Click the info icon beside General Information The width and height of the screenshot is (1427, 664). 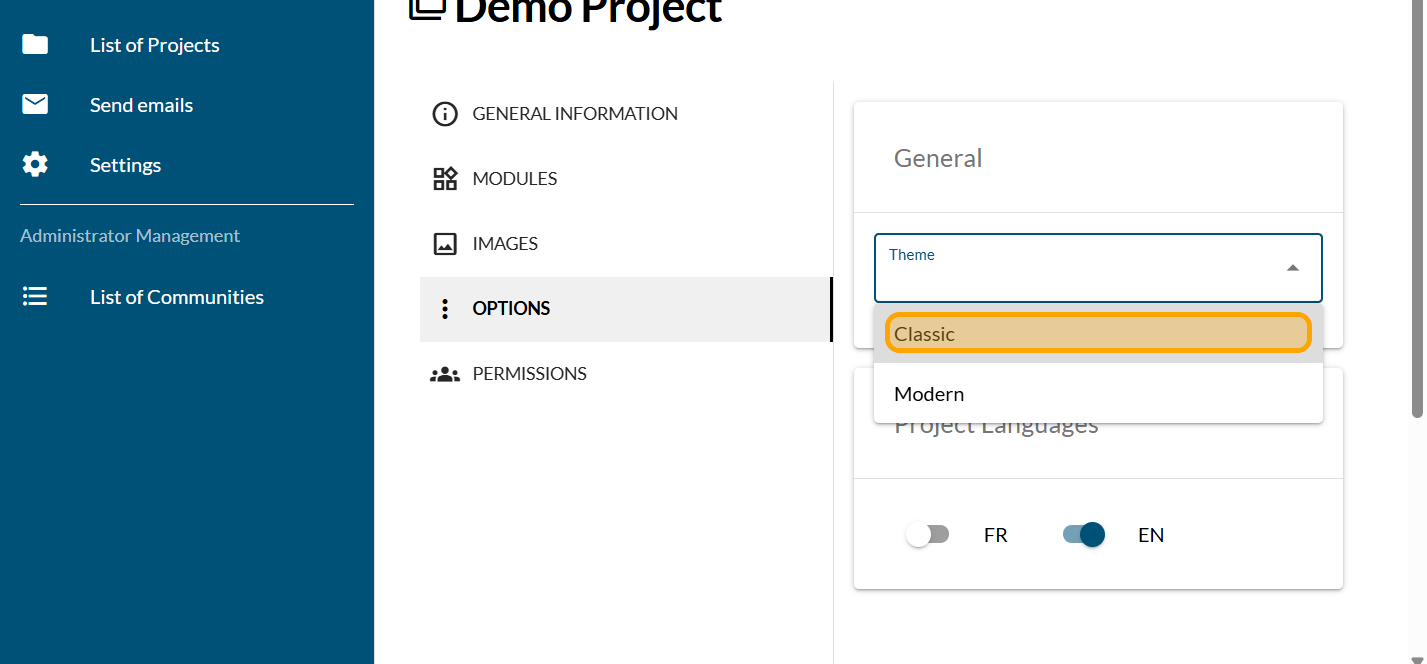pos(445,114)
